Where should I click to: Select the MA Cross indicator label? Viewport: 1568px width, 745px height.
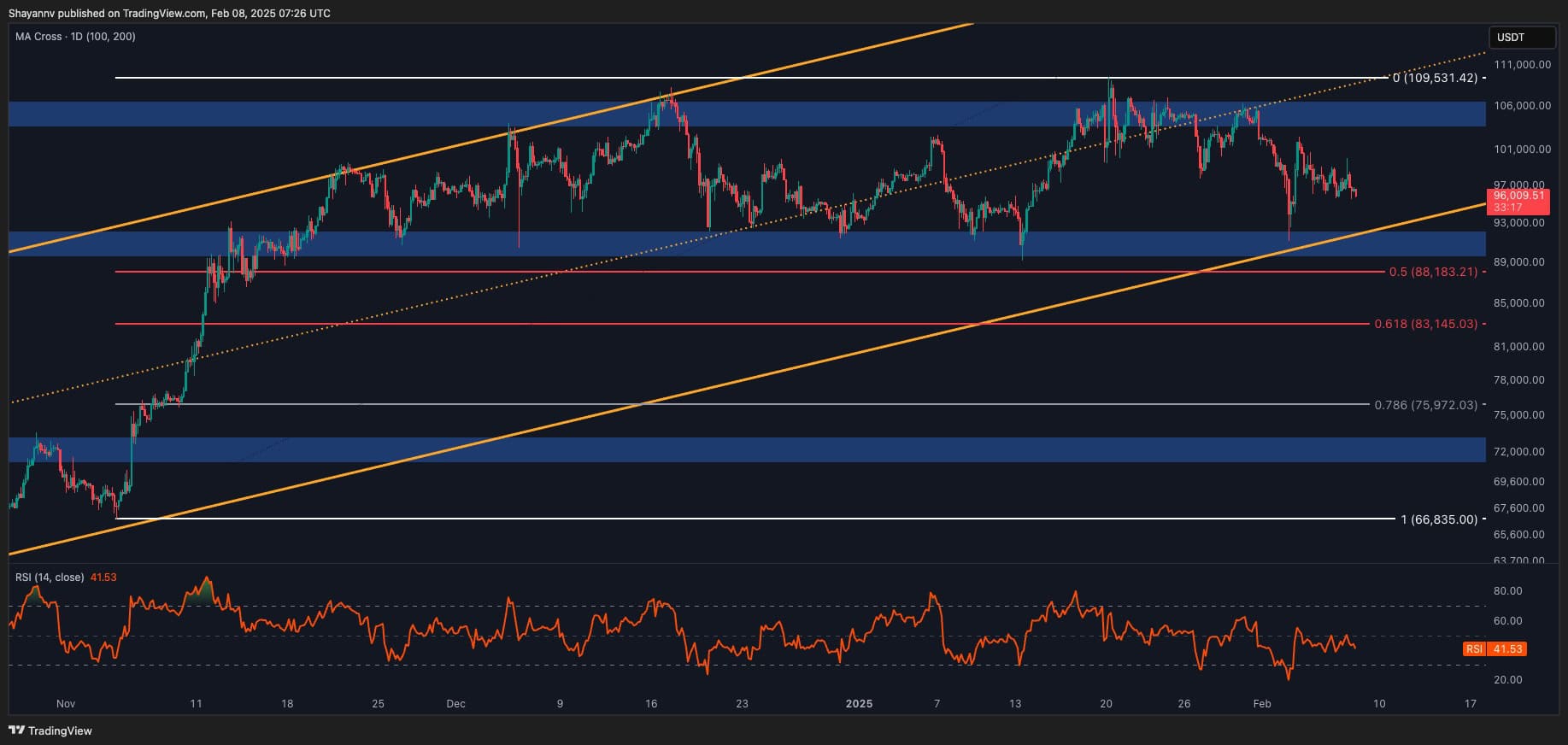(75, 37)
